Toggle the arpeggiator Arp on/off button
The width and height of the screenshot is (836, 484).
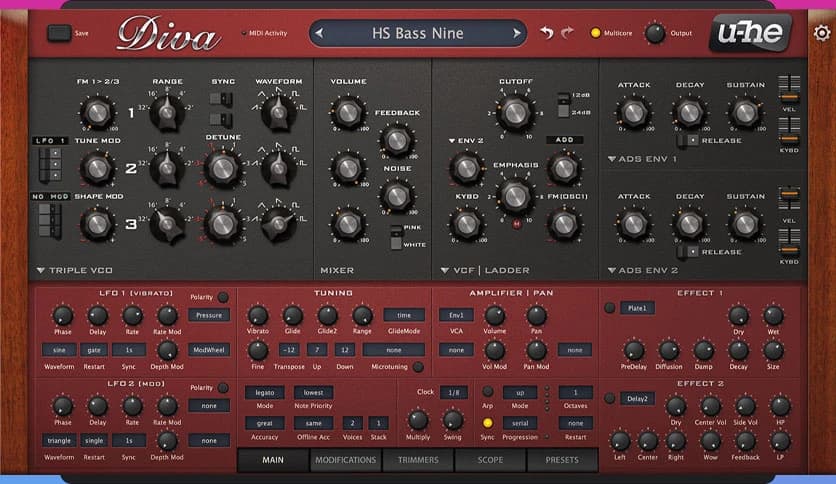(488, 391)
